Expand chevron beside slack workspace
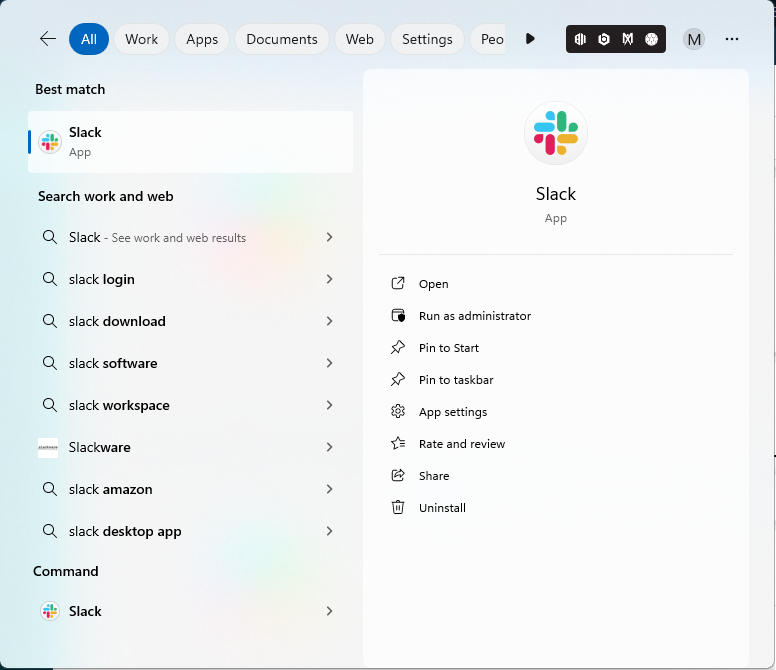Image resolution: width=776 pixels, height=670 pixels. tap(330, 406)
